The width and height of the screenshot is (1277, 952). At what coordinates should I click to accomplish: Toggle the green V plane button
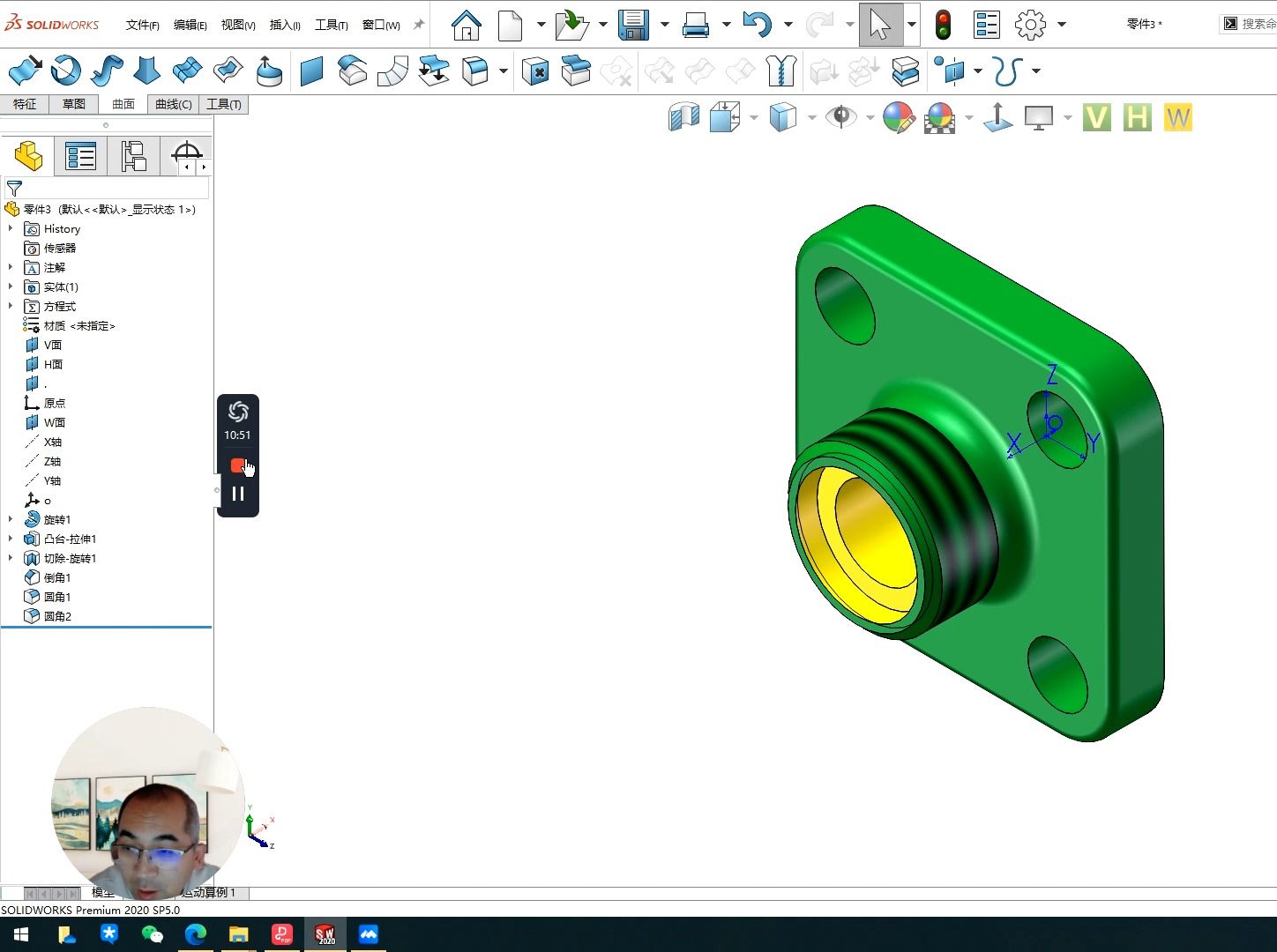[x=1096, y=117]
